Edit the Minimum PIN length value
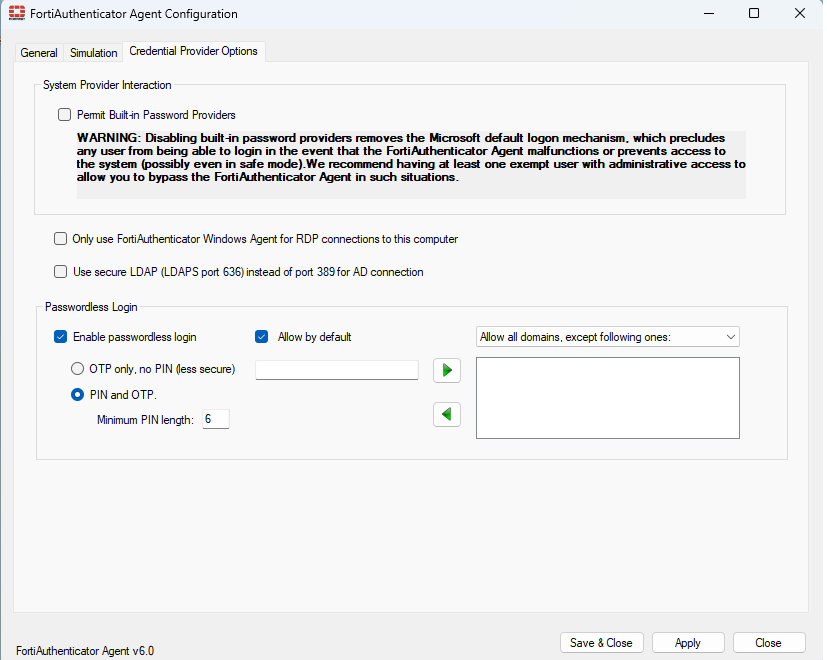The height and width of the screenshot is (660, 827). [x=215, y=418]
